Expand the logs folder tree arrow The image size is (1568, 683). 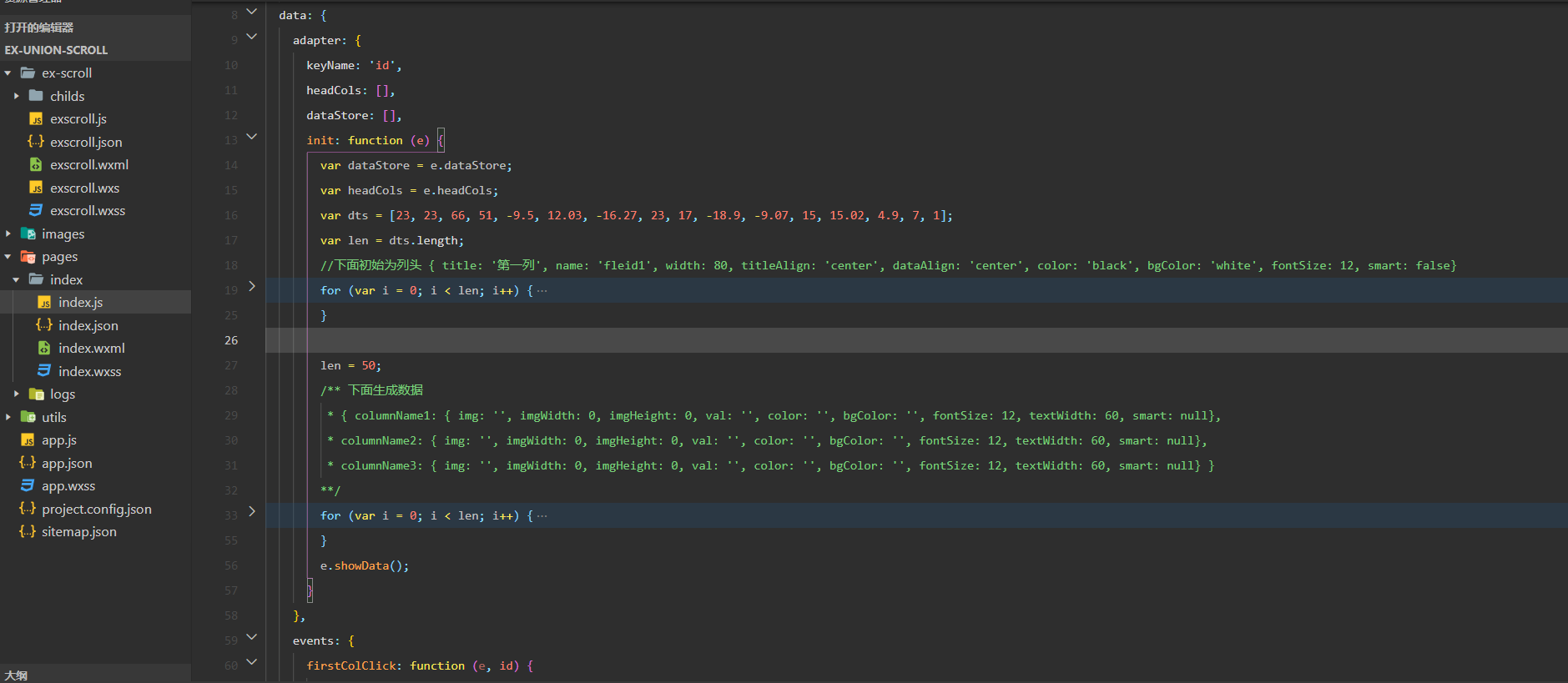click(x=17, y=394)
